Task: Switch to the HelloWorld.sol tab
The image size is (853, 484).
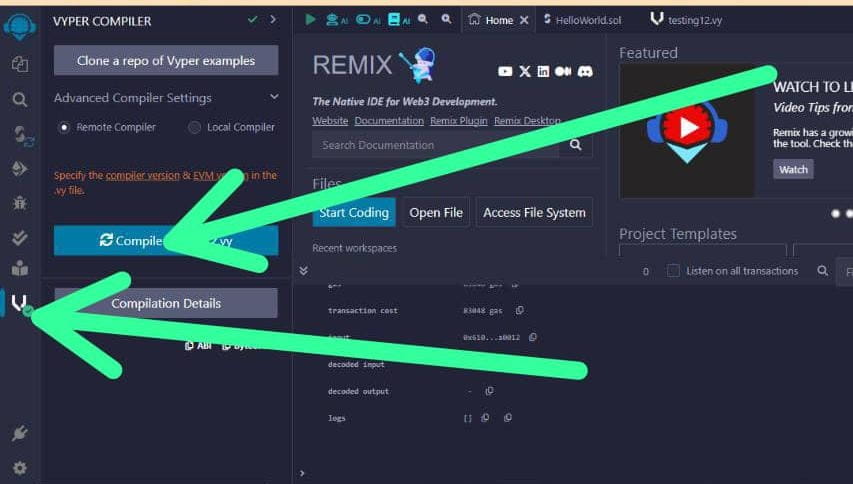Action: 585,20
